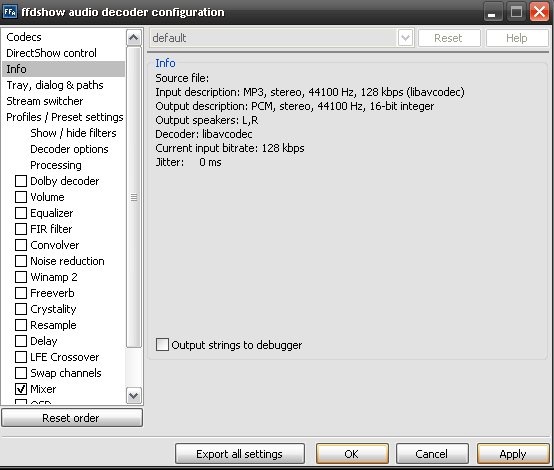Enable the Swap channels checkbox
The image size is (554, 470).
[x=21, y=373]
